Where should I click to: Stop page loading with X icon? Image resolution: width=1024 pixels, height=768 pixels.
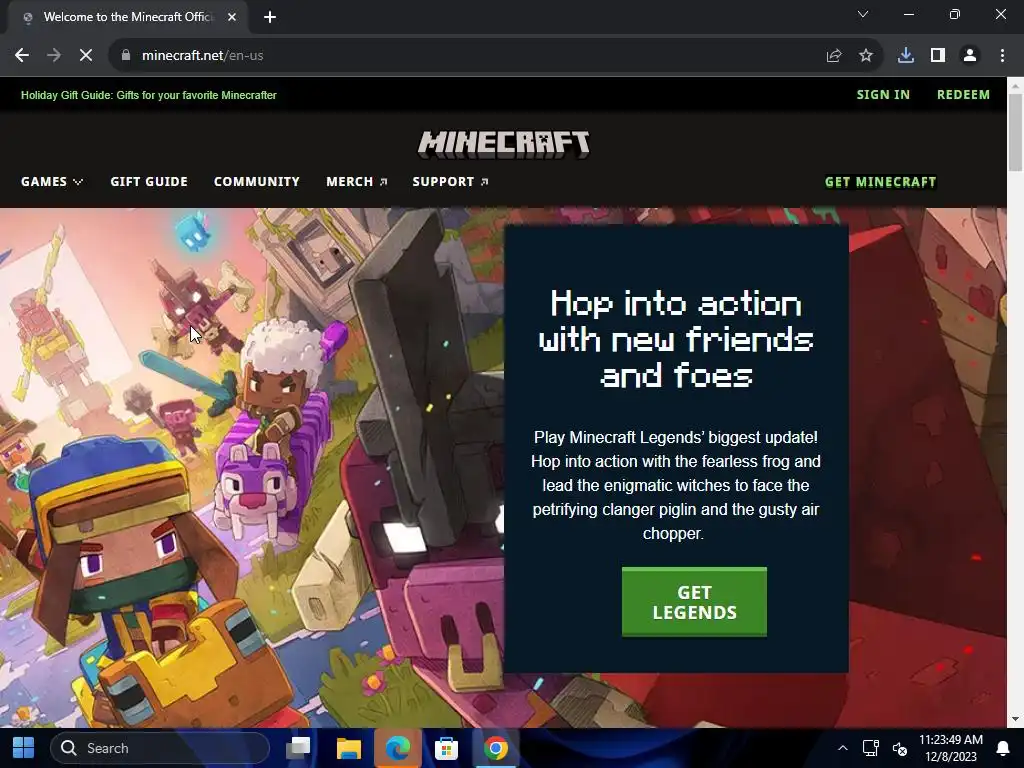pyautogui.click(x=86, y=56)
